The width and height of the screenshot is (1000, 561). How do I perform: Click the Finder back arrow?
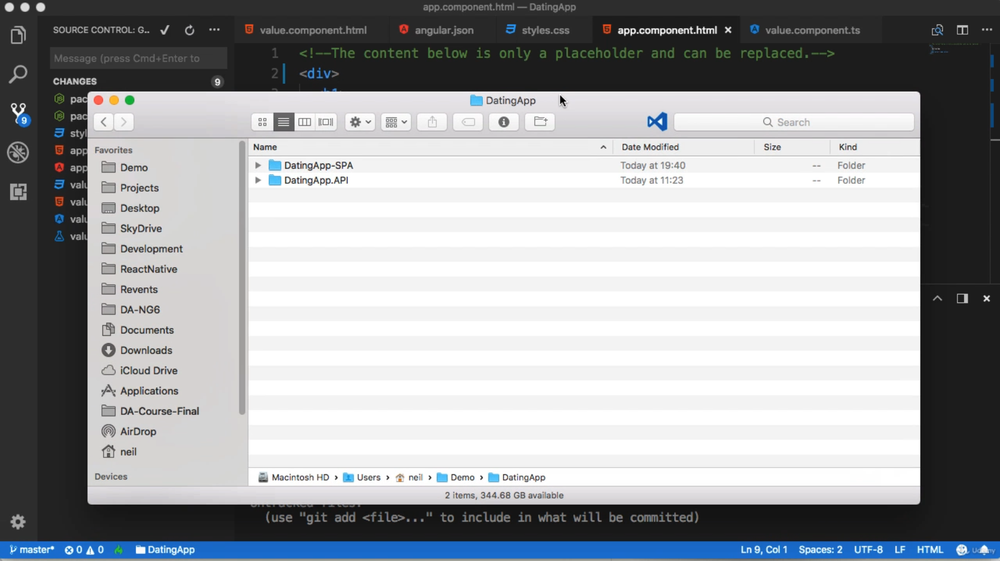103,122
